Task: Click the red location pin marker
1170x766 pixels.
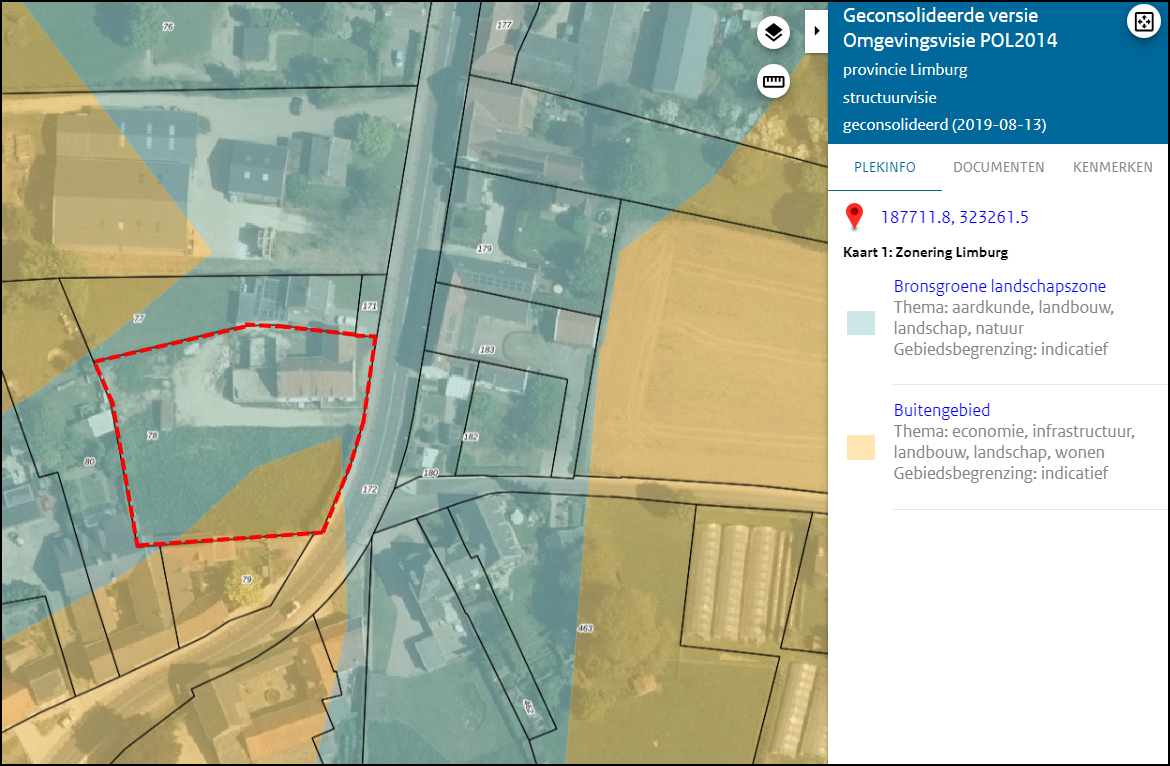Action: 855,216
